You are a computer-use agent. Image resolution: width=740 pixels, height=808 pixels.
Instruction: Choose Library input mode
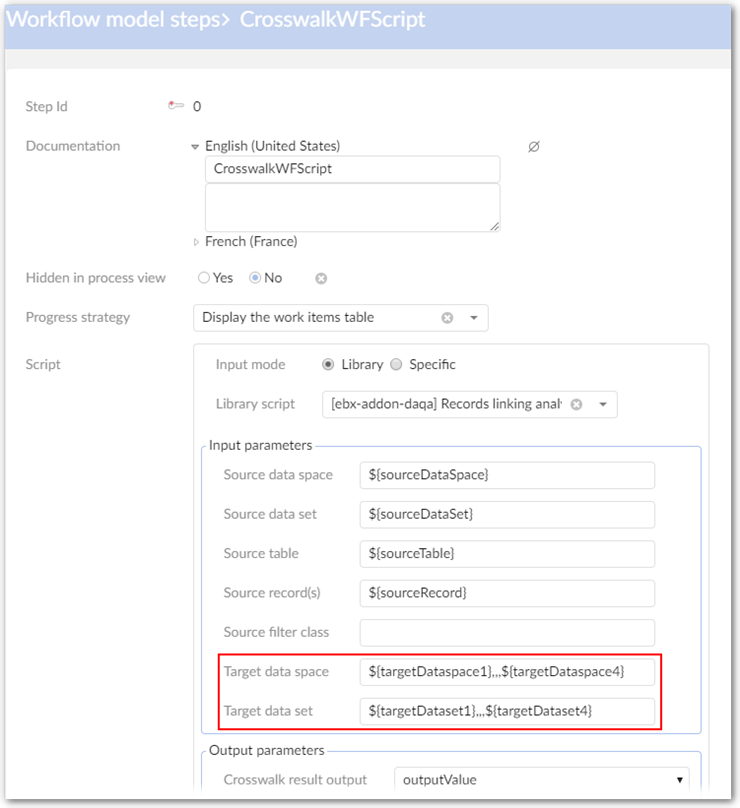[328, 365]
